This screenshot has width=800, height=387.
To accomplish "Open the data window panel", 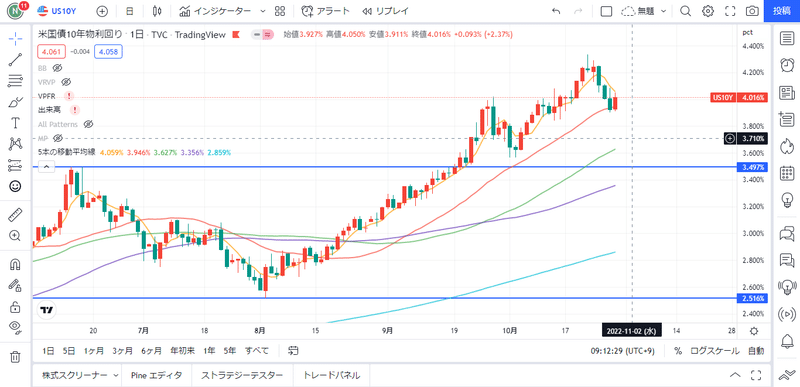I will click(787, 119).
